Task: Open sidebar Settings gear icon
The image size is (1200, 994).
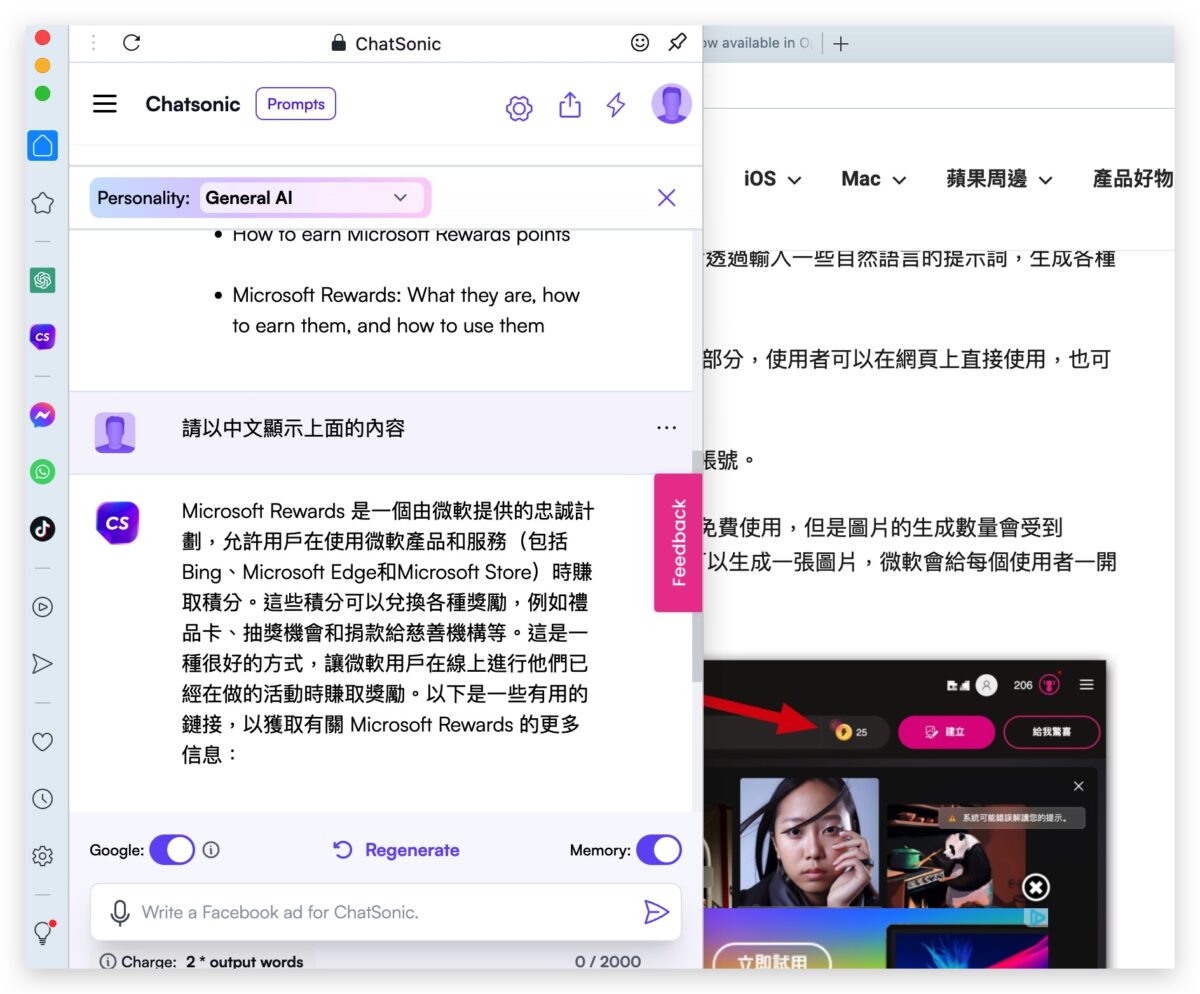Action: pyautogui.click(x=42, y=856)
